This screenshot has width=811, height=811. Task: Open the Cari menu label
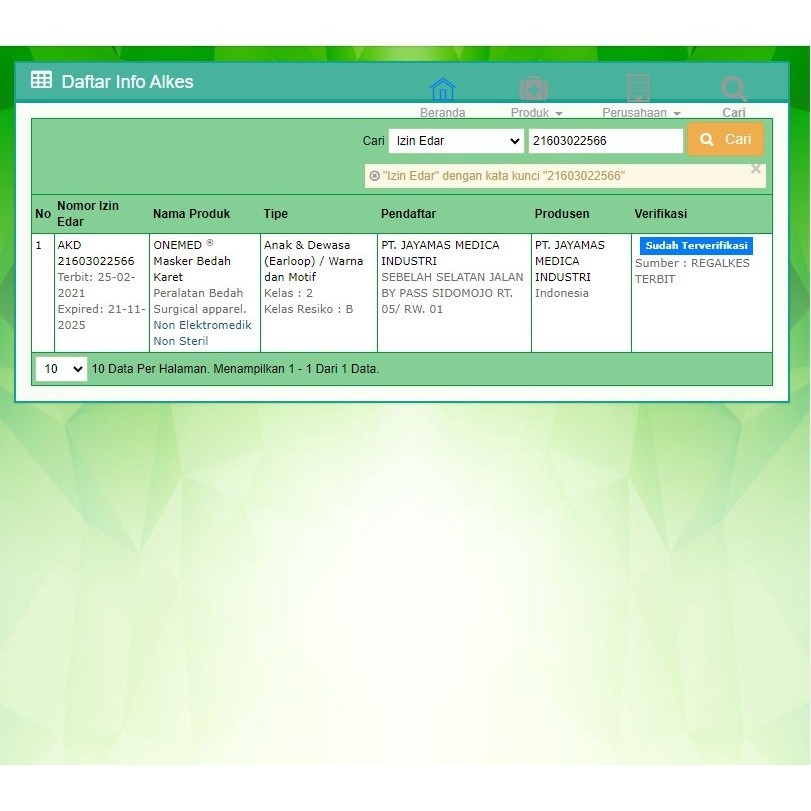point(733,113)
